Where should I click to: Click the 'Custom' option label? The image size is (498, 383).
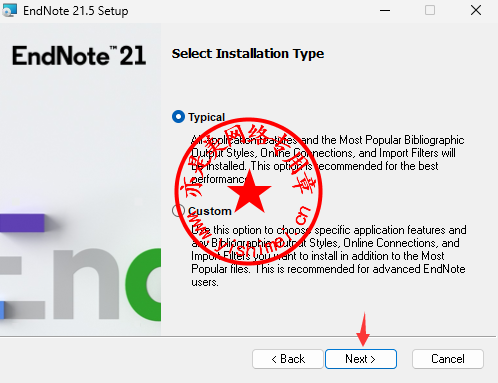coord(210,211)
